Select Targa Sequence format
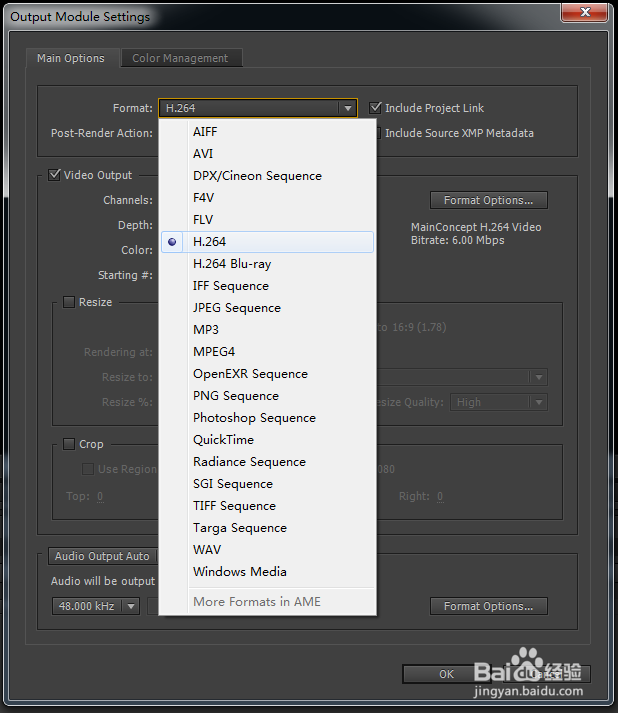This screenshot has width=618, height=713. coord(267,527)
